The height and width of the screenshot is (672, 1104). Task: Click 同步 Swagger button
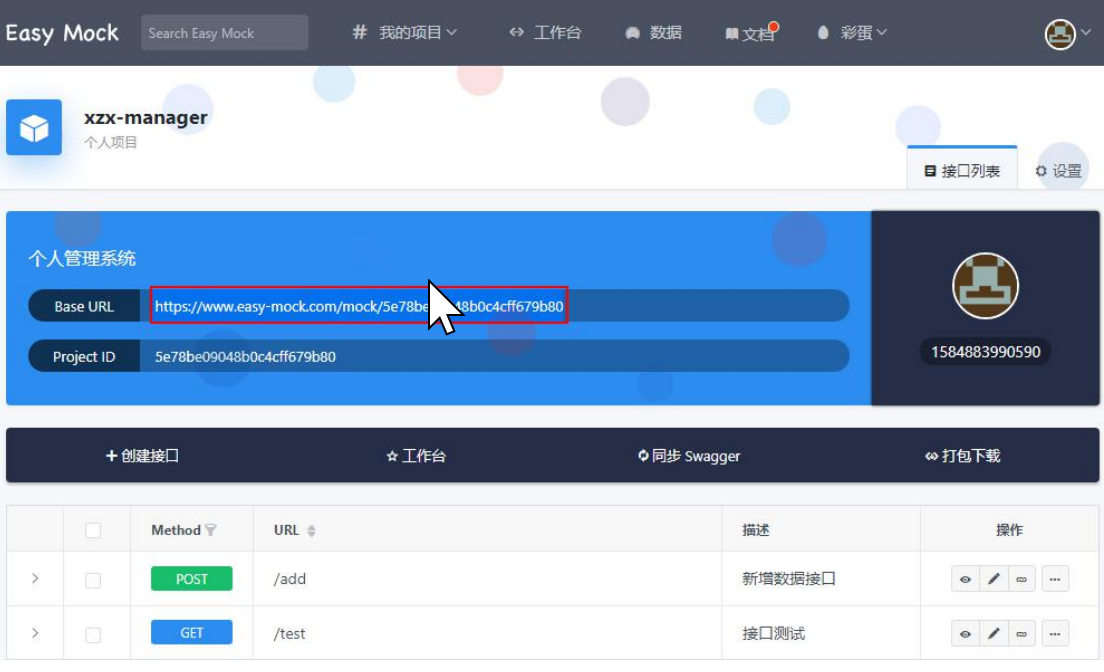[x=689, y=456]
